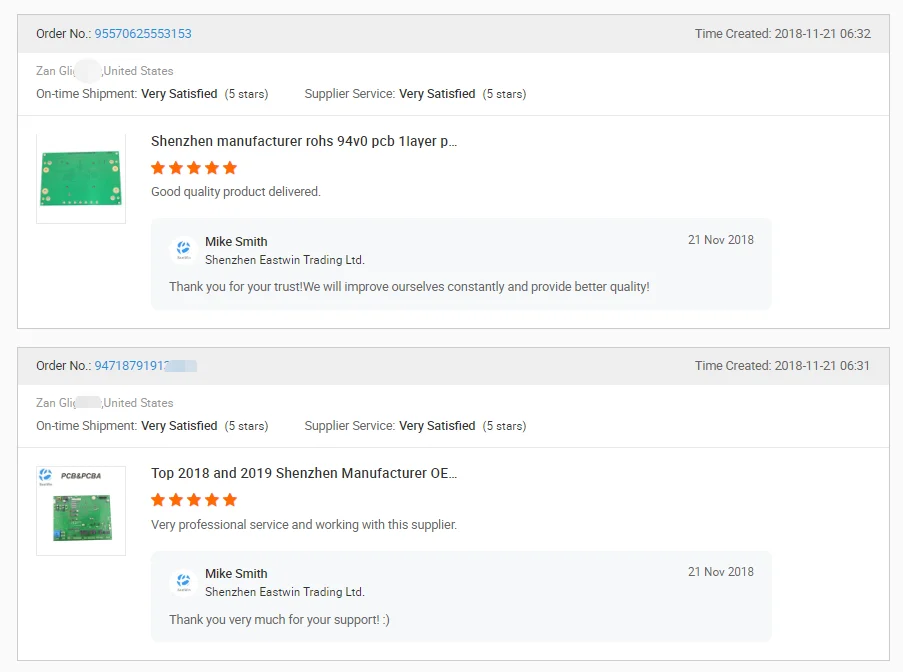
Task: Click the 'Good quality product delivered.' review text
Action: coord(236,192)
